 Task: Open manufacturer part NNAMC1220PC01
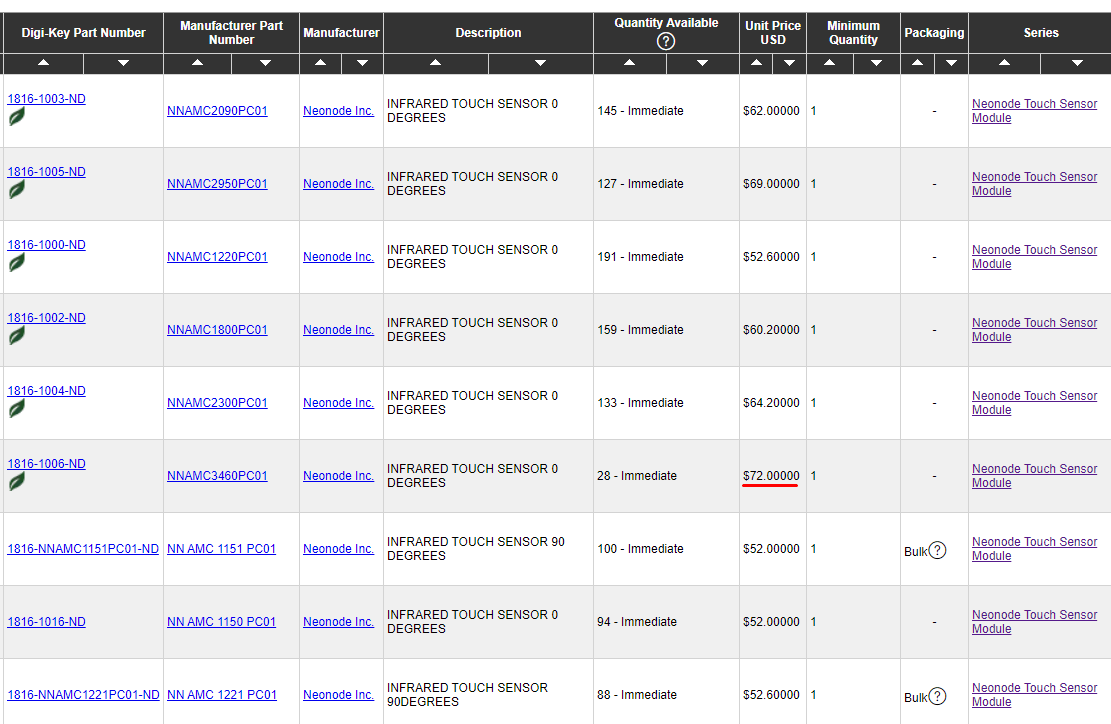[x=218, y=256]
